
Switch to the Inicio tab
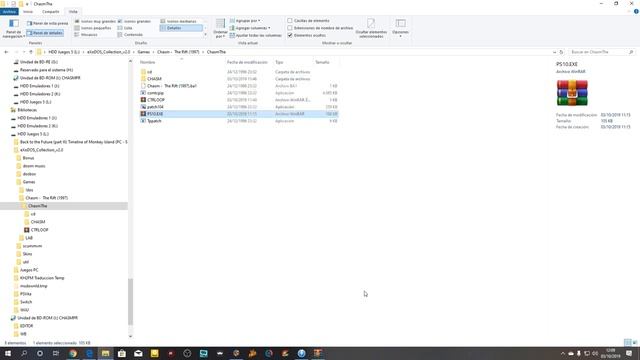click(28, 11)
